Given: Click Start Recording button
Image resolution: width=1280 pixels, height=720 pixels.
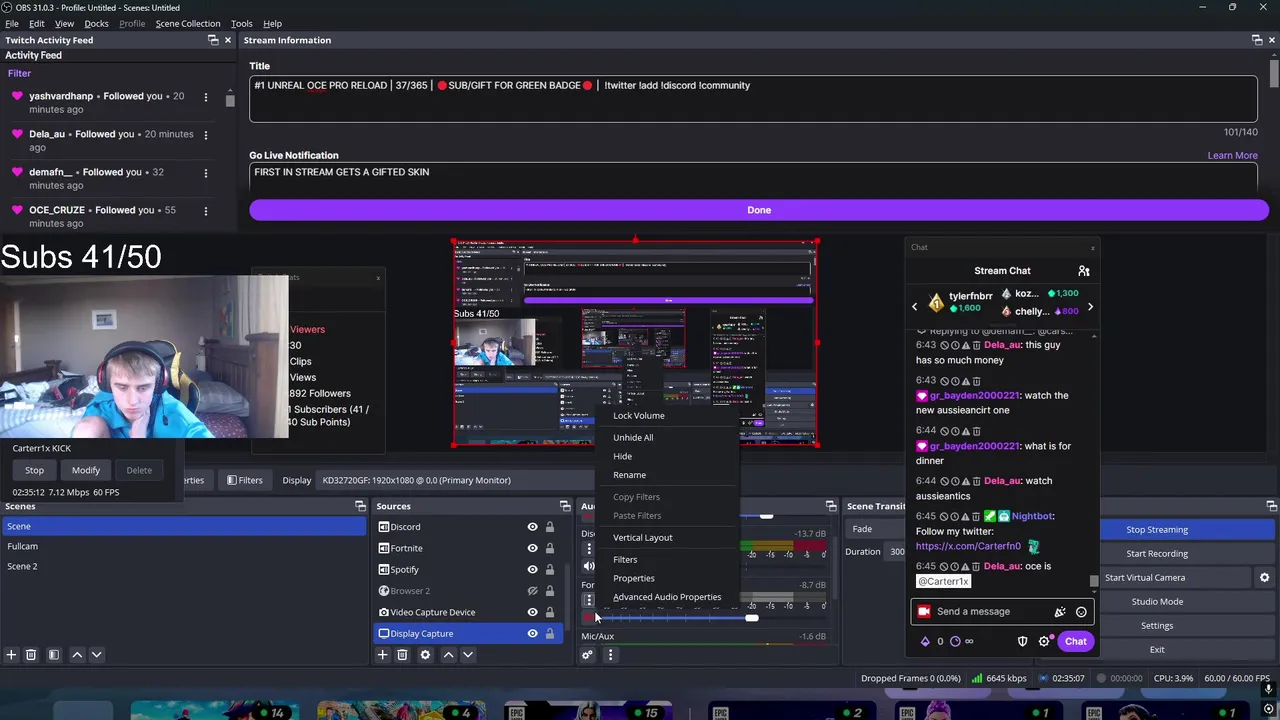Looking at the screenshot, I should click(x=1157, y=554).
